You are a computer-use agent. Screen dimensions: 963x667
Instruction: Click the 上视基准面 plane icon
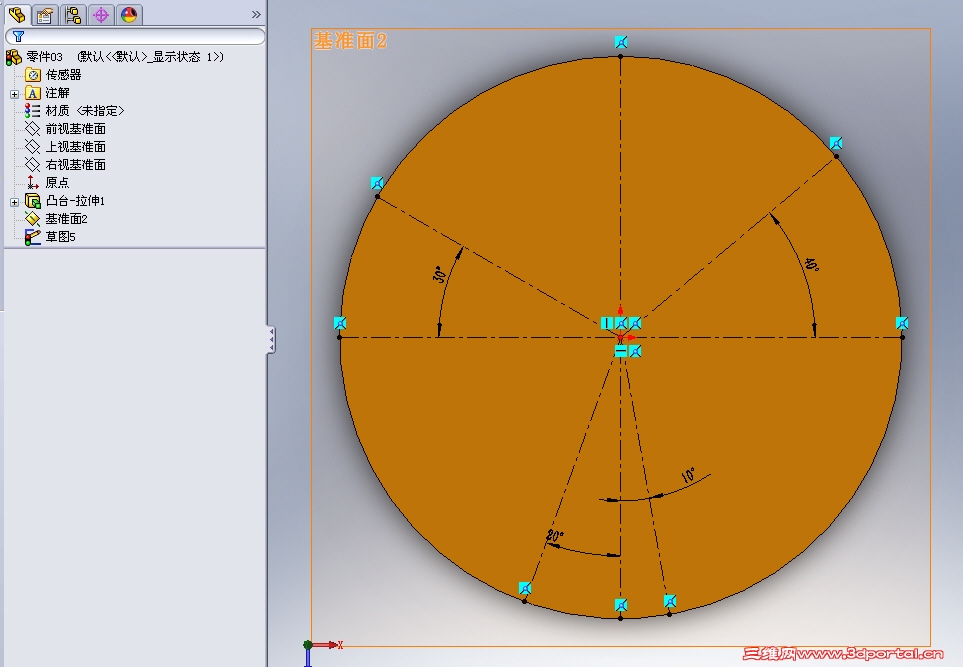33,146
